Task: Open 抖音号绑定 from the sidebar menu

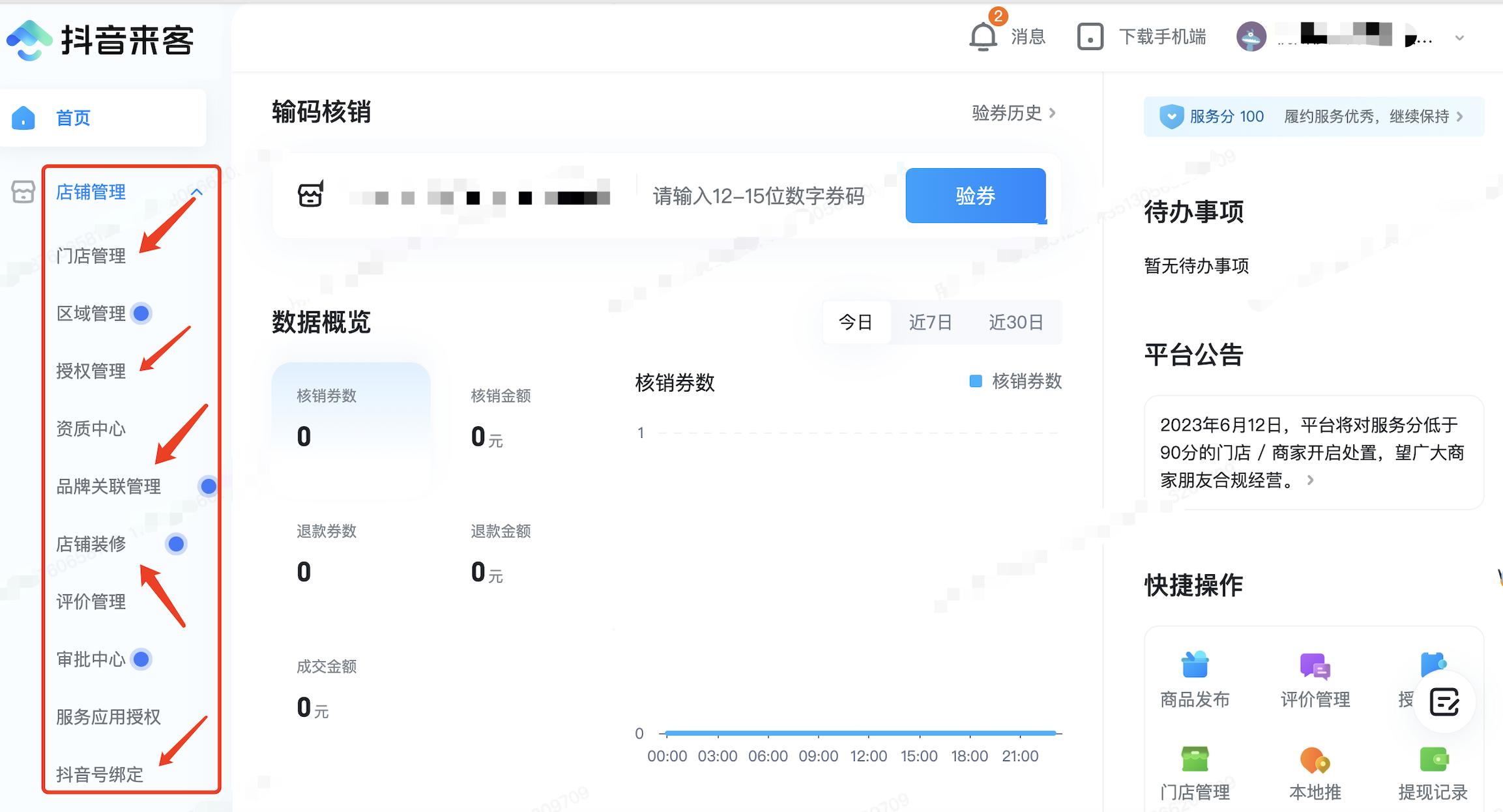Action: pos(99,776)
